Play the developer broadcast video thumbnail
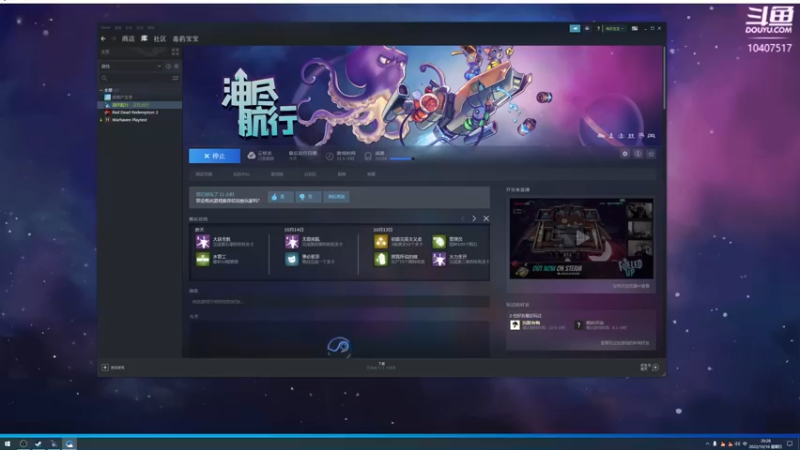 [x=581, y=238]
